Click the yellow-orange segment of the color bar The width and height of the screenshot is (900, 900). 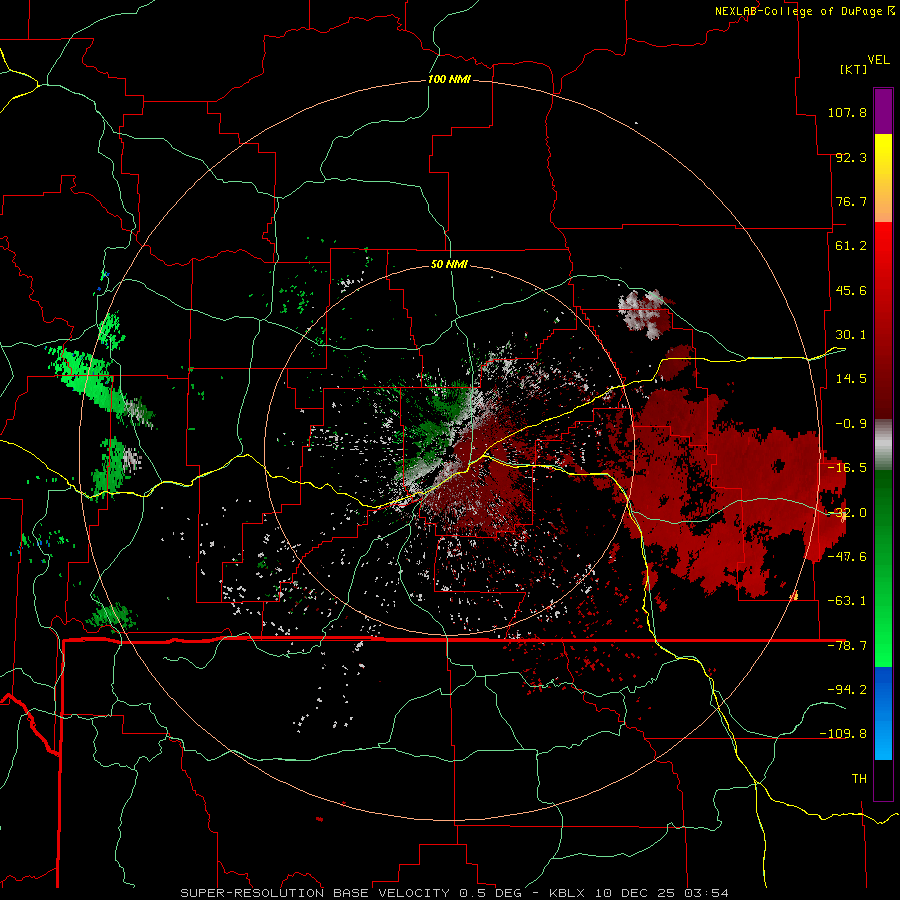(883, 178)
